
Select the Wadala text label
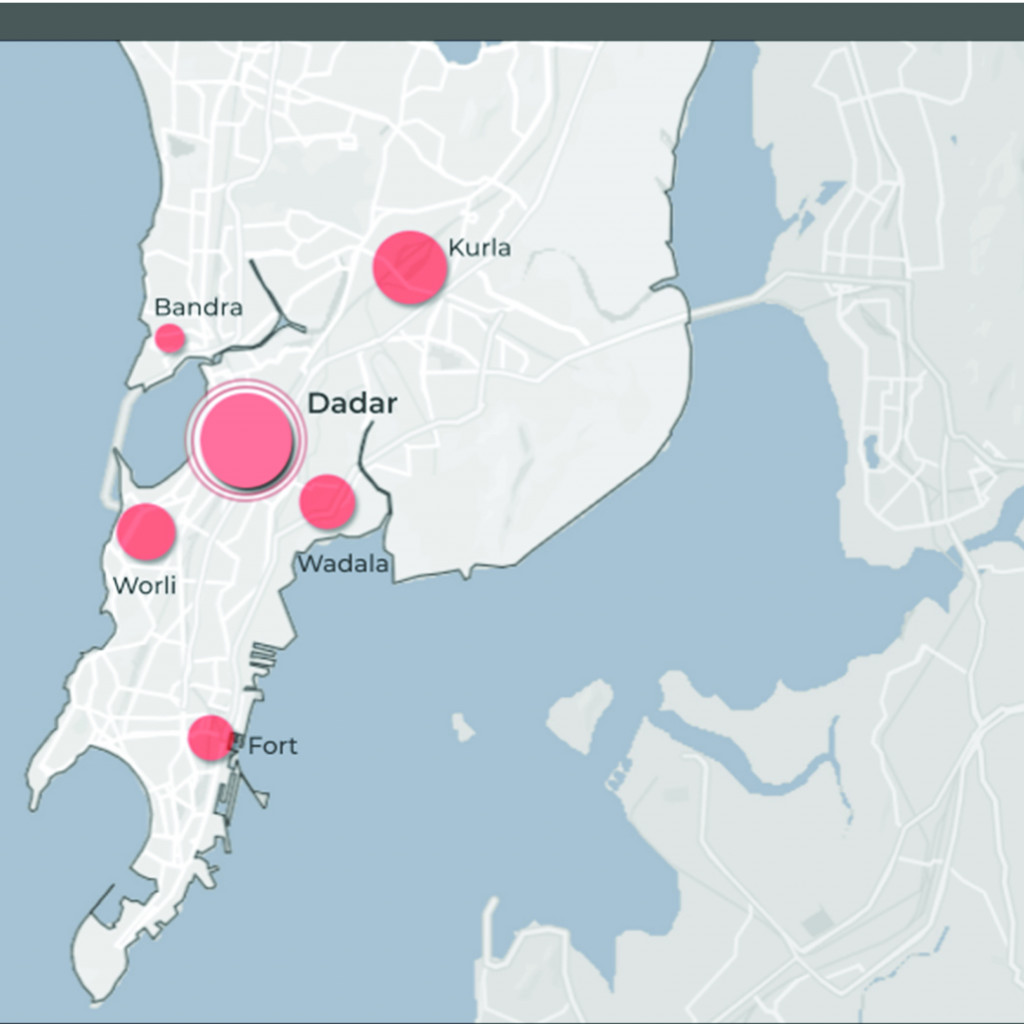point(343,564)
